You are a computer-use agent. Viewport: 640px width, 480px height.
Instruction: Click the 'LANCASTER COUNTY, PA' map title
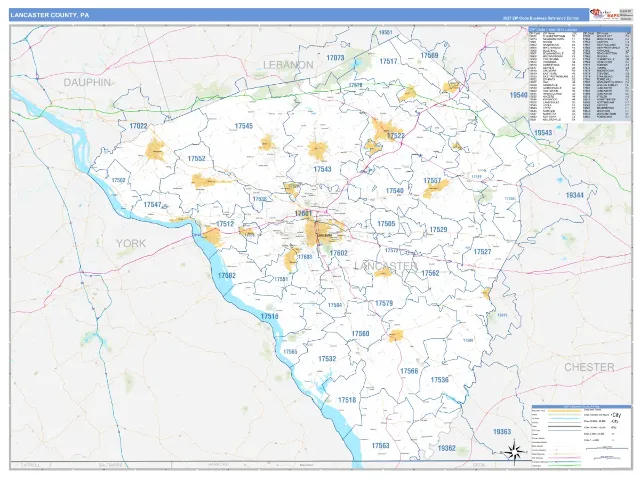[50, 15]
